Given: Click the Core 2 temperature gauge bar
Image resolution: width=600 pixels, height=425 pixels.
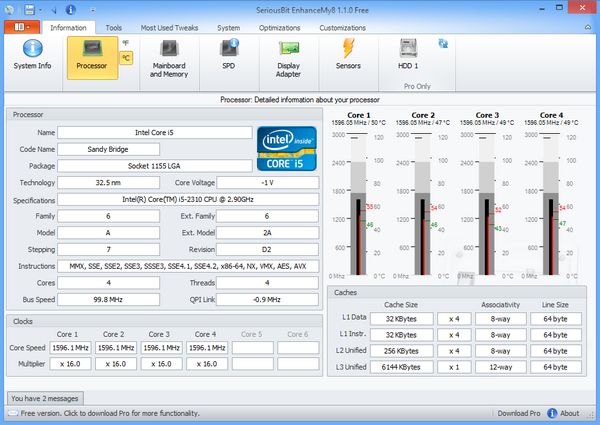Looking at the screenshot, I should tap(422, 205).
